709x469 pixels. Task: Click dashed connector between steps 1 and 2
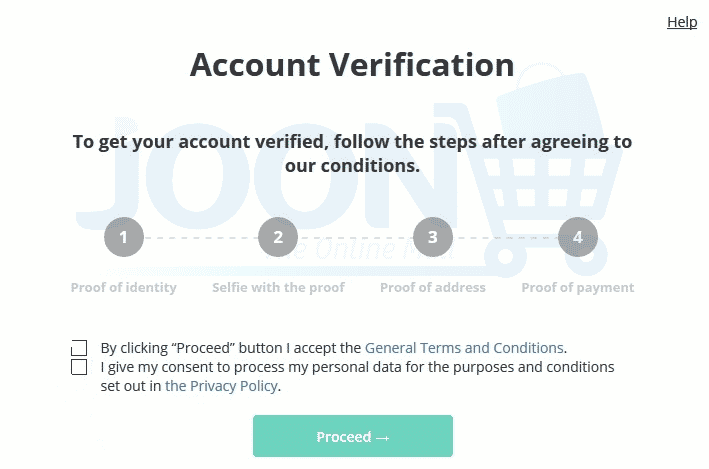pyautogui.click(x=201, y=237)
